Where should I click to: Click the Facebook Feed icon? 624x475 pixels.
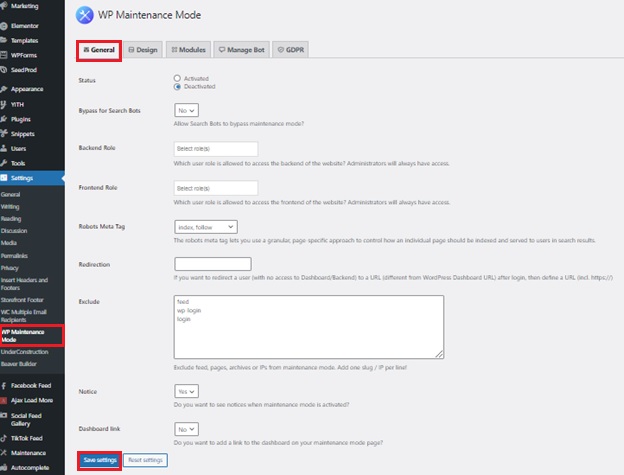coord(4,385)
